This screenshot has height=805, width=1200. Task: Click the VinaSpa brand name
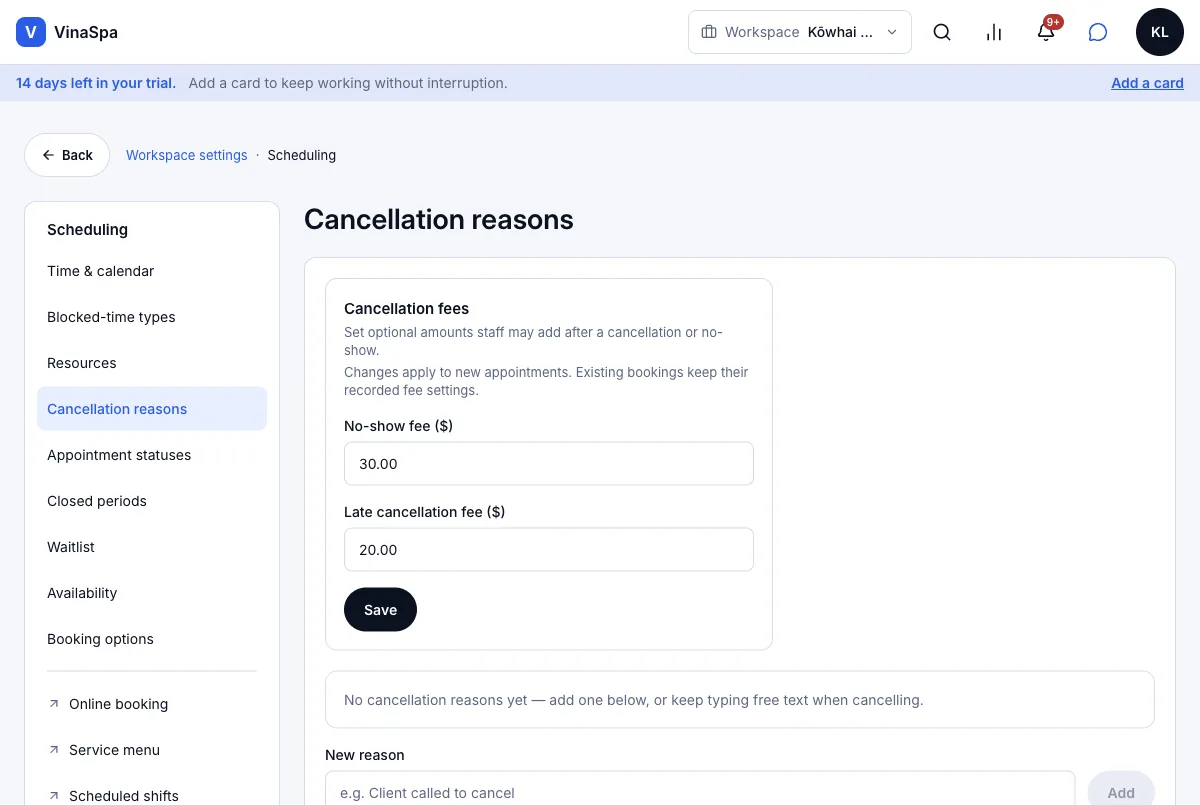[86, 32]
